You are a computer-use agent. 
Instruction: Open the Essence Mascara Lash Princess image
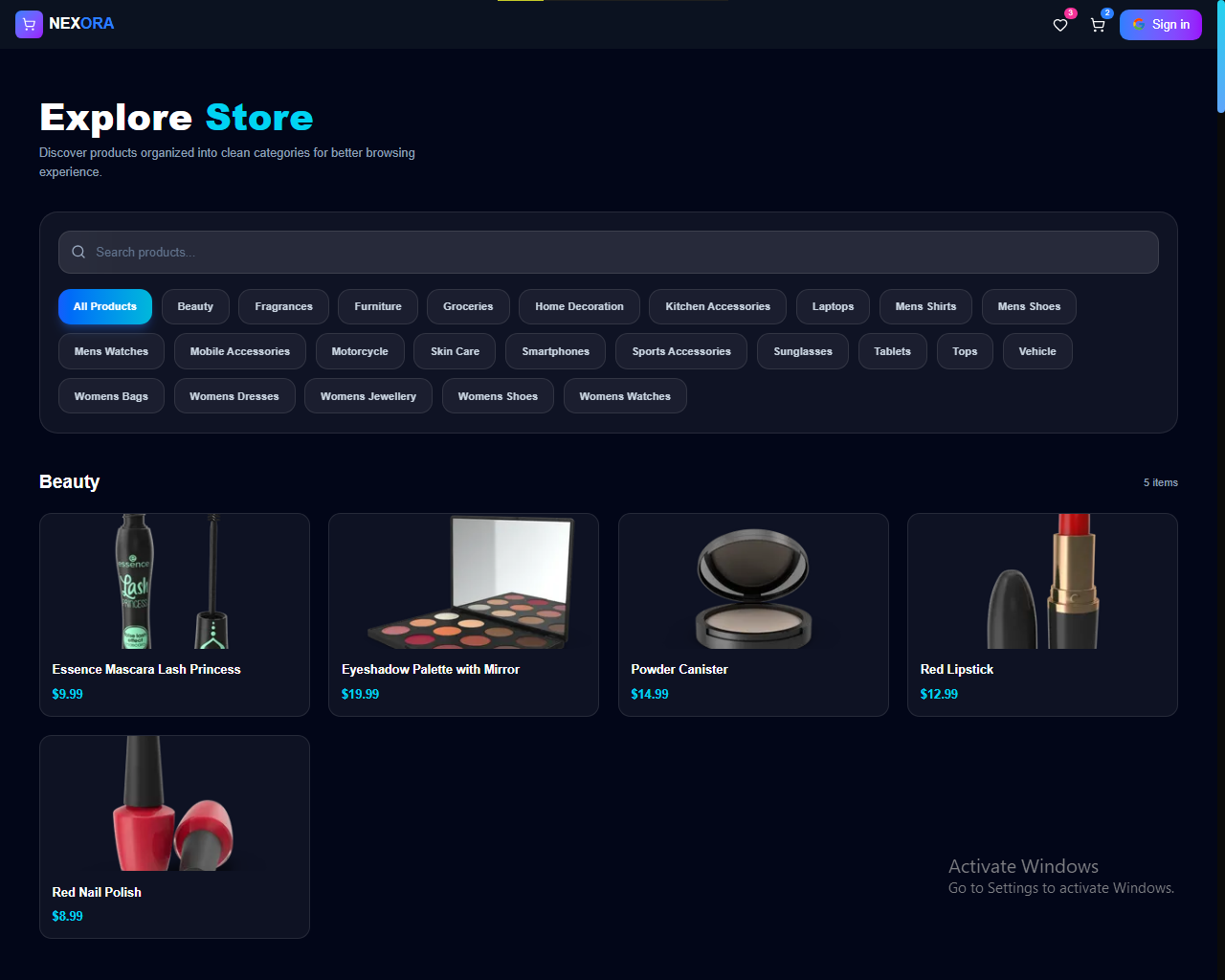[174, 582]
